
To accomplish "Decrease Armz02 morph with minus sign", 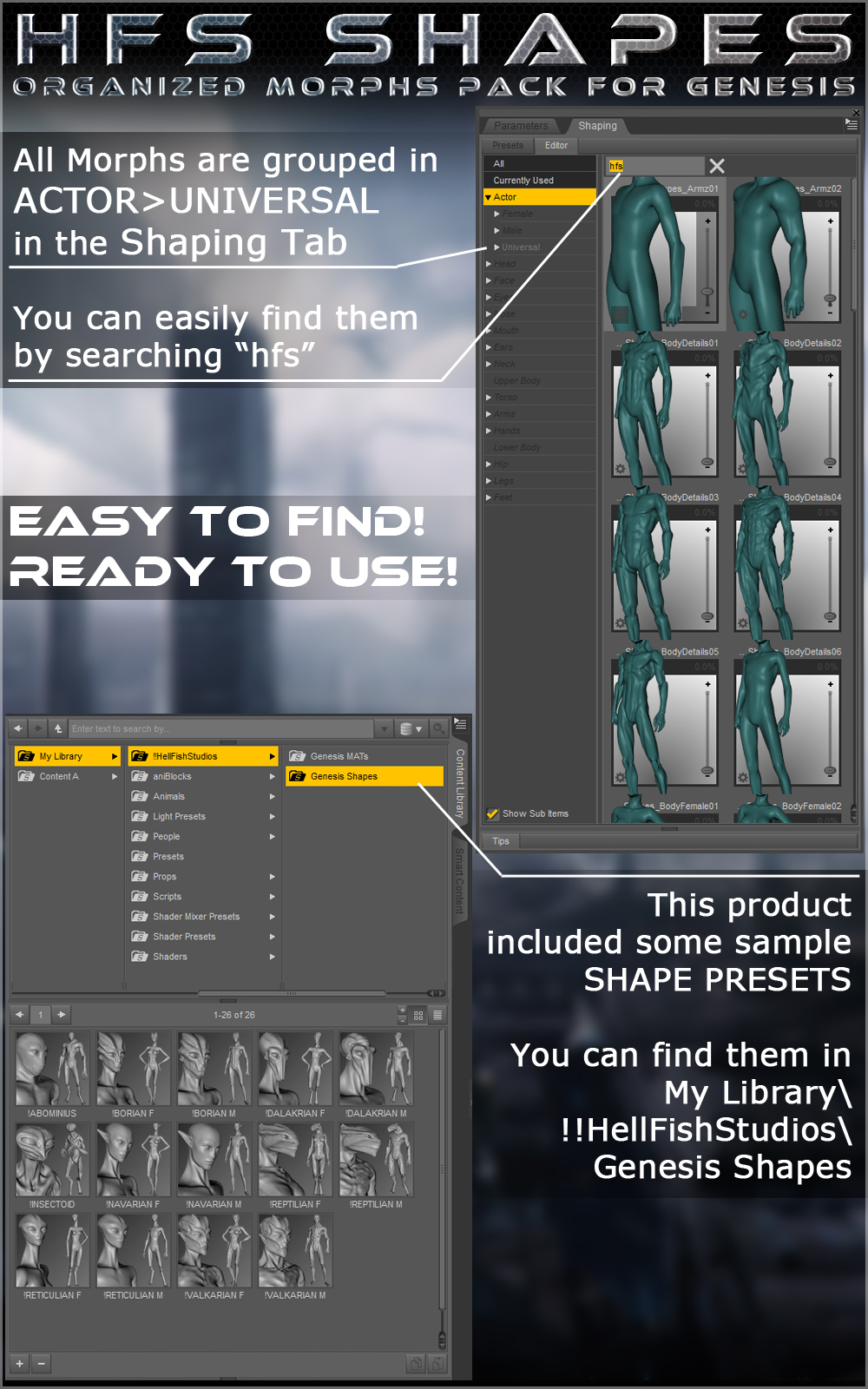I will [830, 313].
